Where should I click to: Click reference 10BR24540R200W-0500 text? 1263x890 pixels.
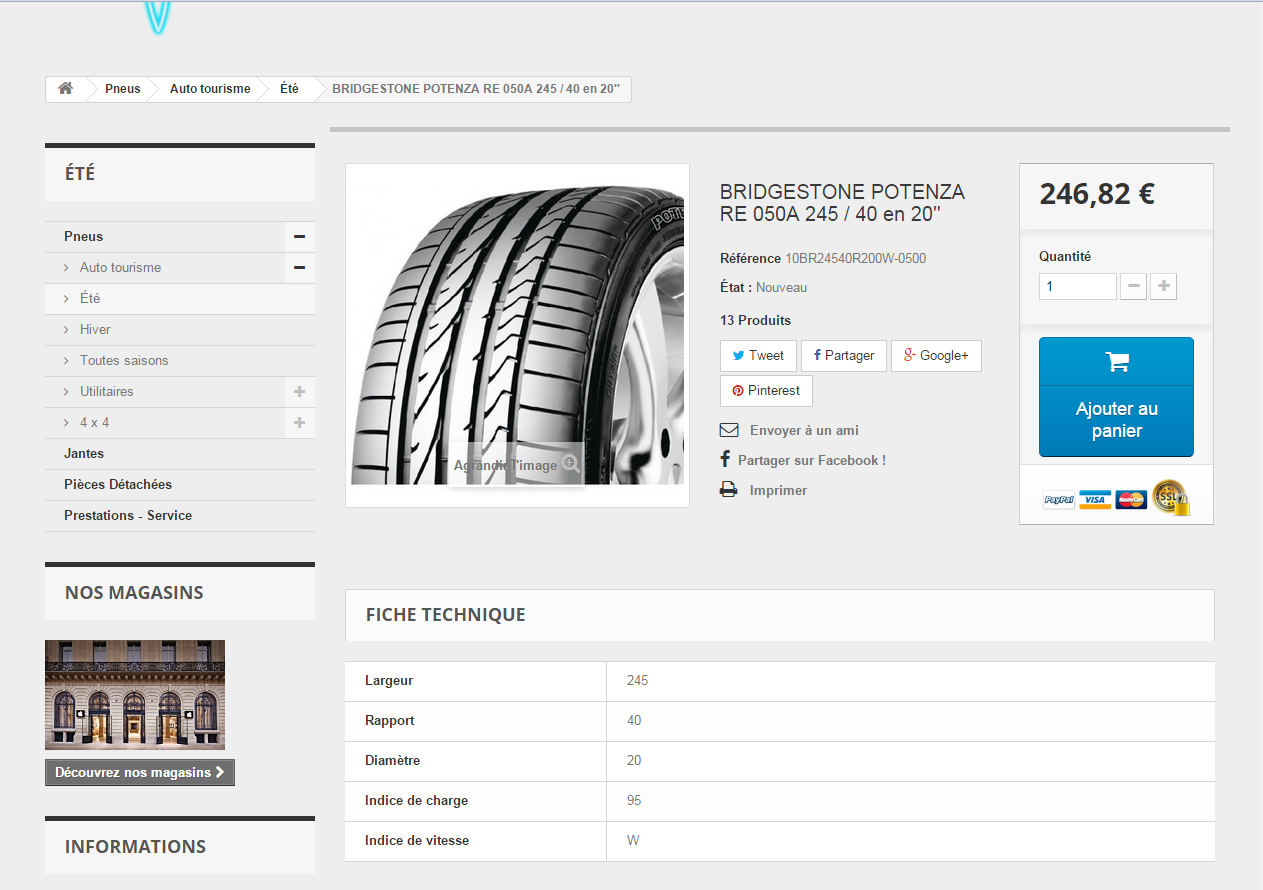pos(855,259)
